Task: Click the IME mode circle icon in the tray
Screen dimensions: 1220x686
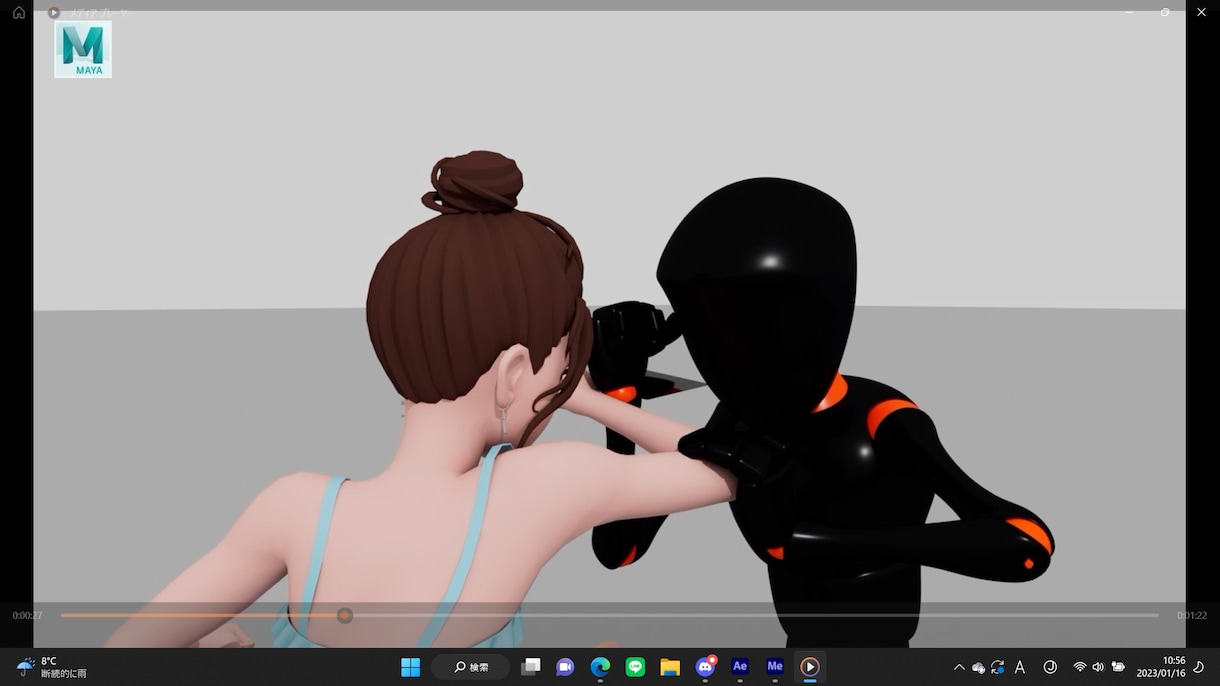Action: click(x=1050, y=667)
